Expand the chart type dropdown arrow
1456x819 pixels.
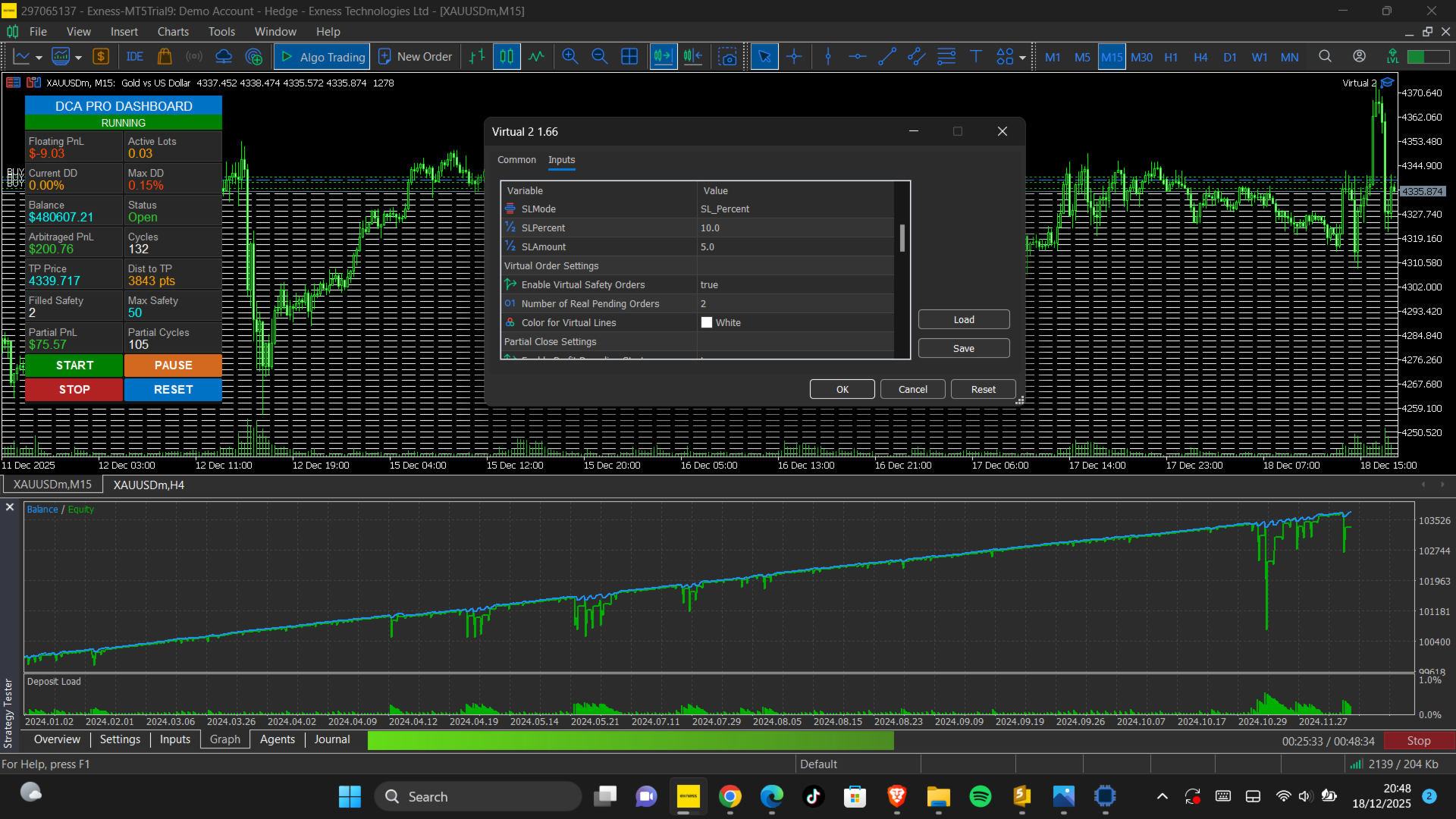[39, 58]
